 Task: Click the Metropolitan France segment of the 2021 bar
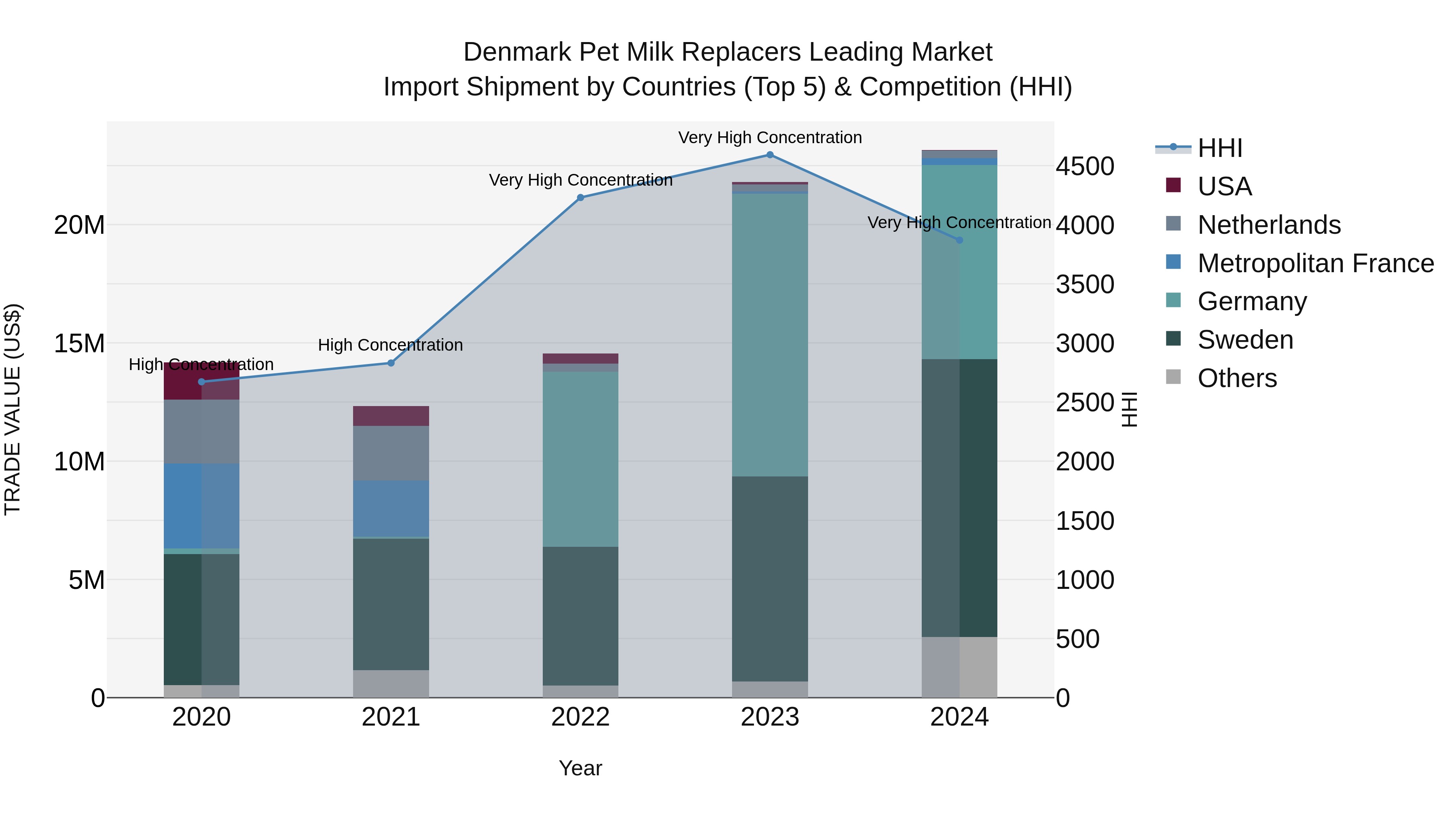coord(391,509)
